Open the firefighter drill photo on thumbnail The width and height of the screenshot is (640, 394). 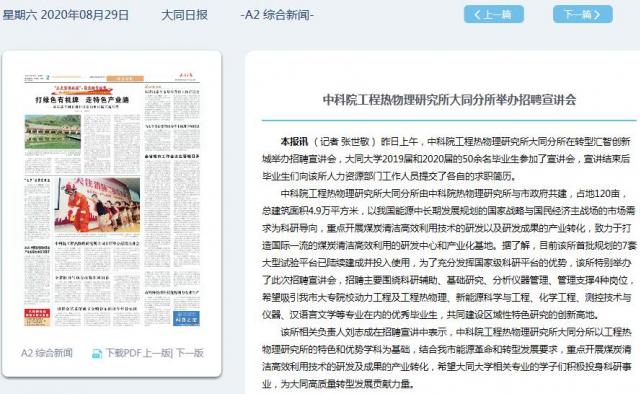pyautogui.click(x=97, y=205)
